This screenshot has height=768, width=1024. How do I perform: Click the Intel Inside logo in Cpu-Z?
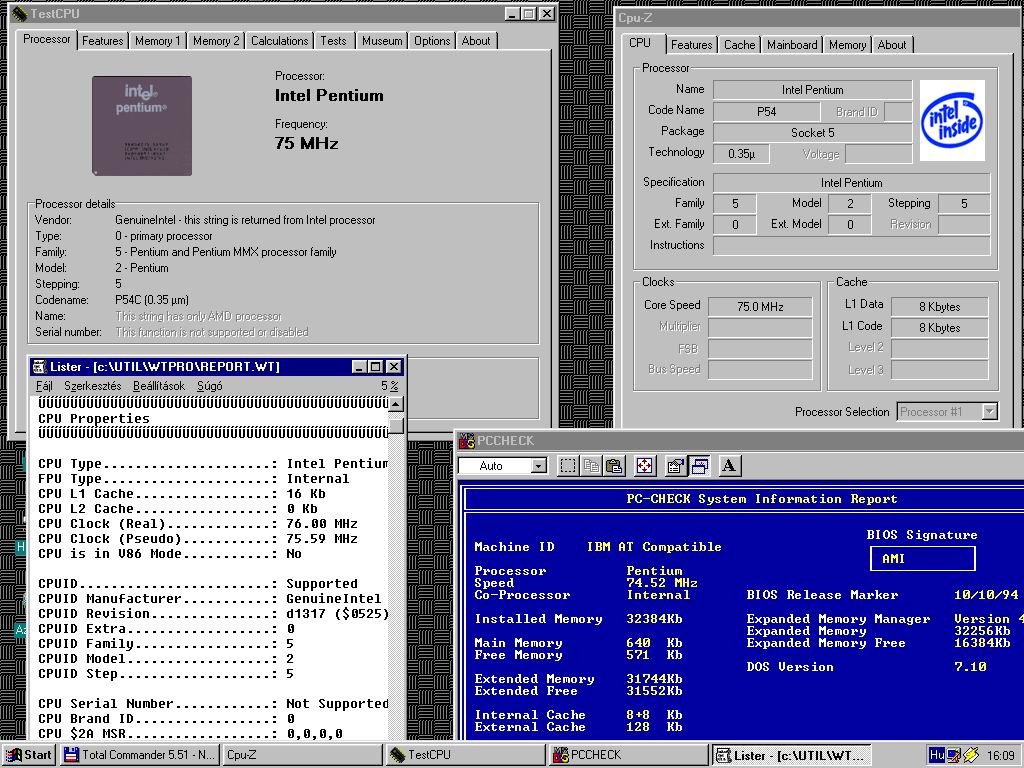click(952, 120)
